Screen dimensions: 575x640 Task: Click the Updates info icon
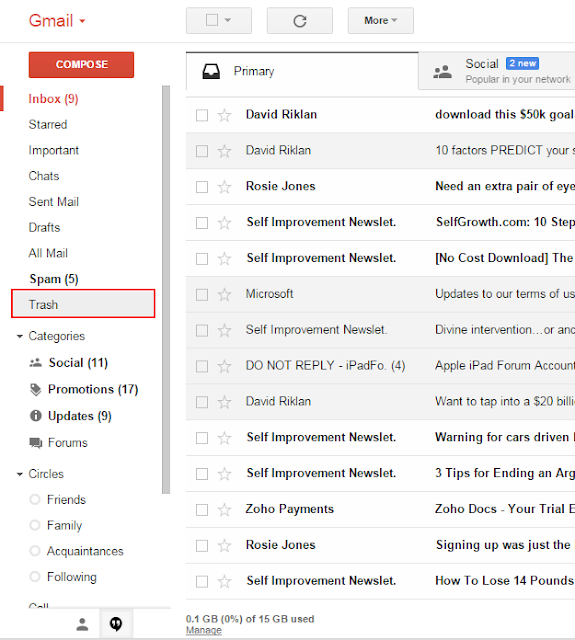pos(36,416)
